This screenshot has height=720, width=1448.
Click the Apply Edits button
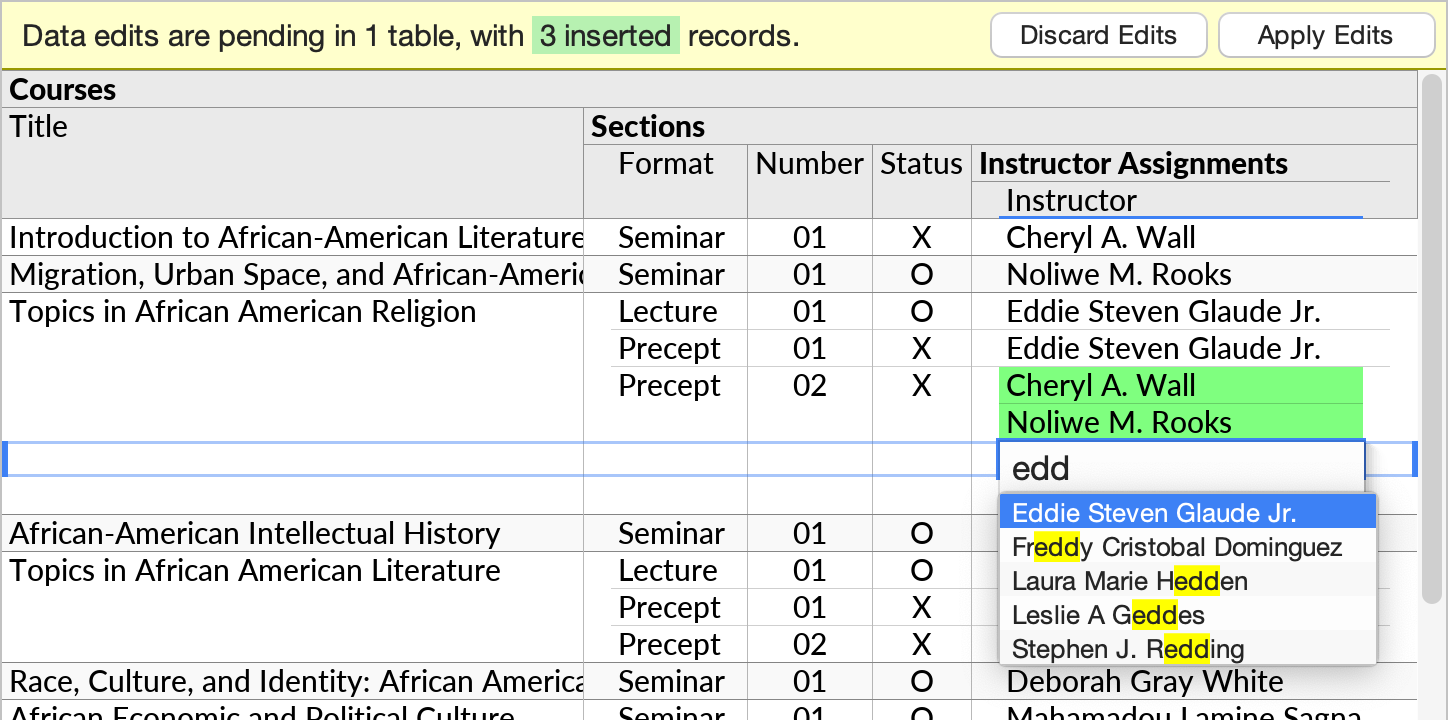1326,35
